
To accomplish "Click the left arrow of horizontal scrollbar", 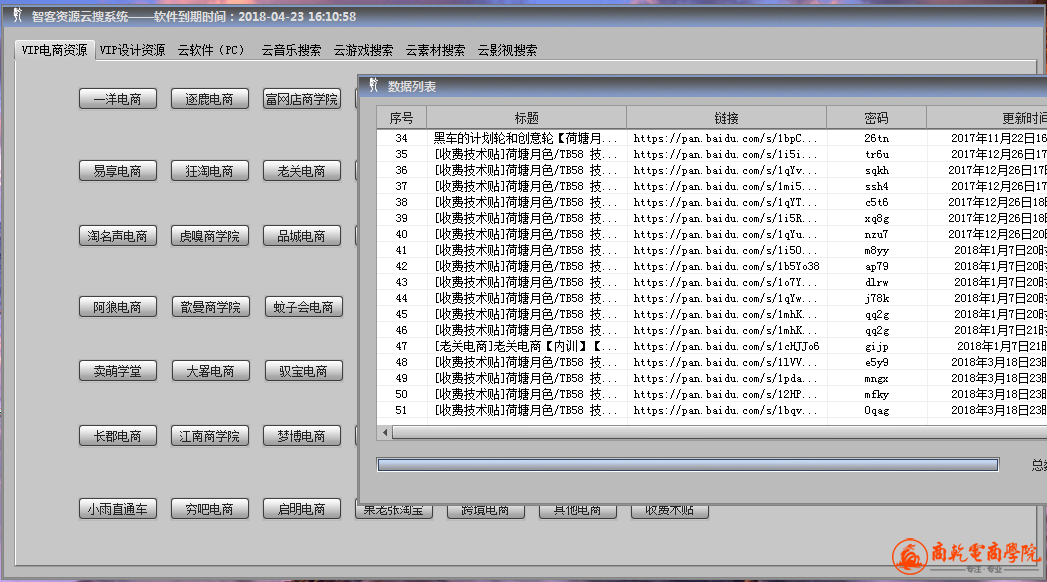I will point(385,432).
